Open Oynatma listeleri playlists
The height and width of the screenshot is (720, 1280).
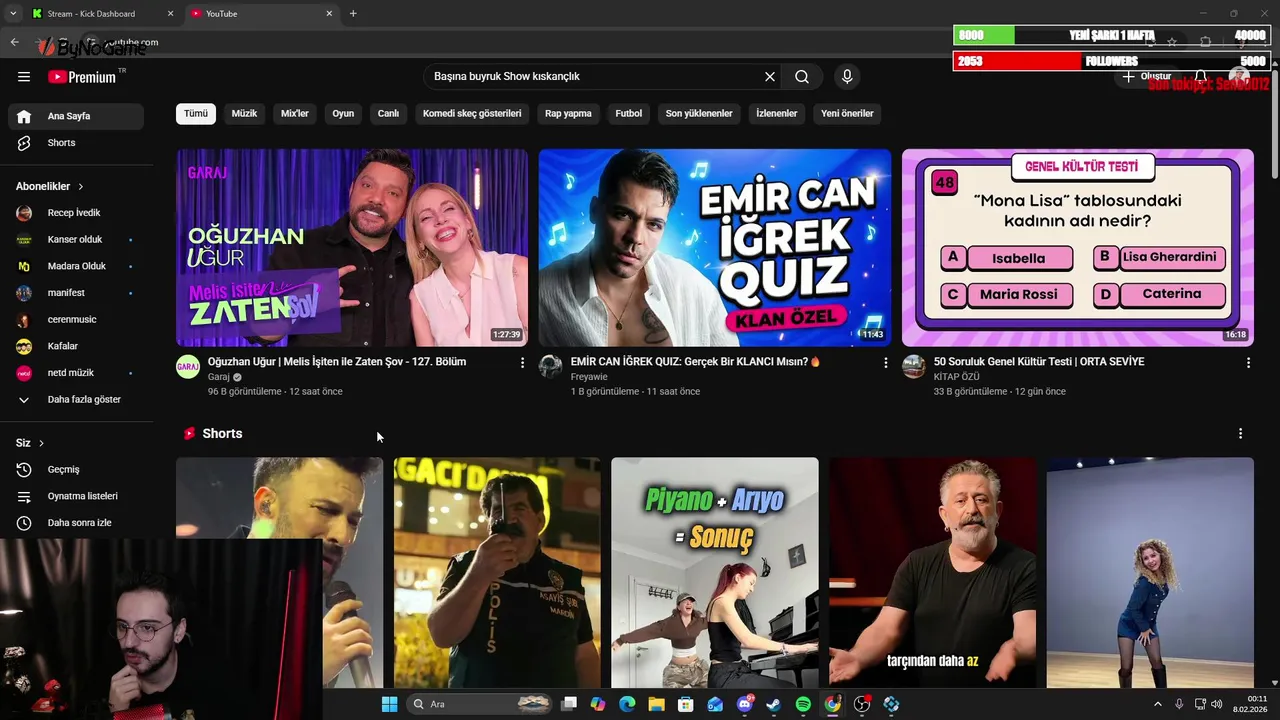coord(76,496)
